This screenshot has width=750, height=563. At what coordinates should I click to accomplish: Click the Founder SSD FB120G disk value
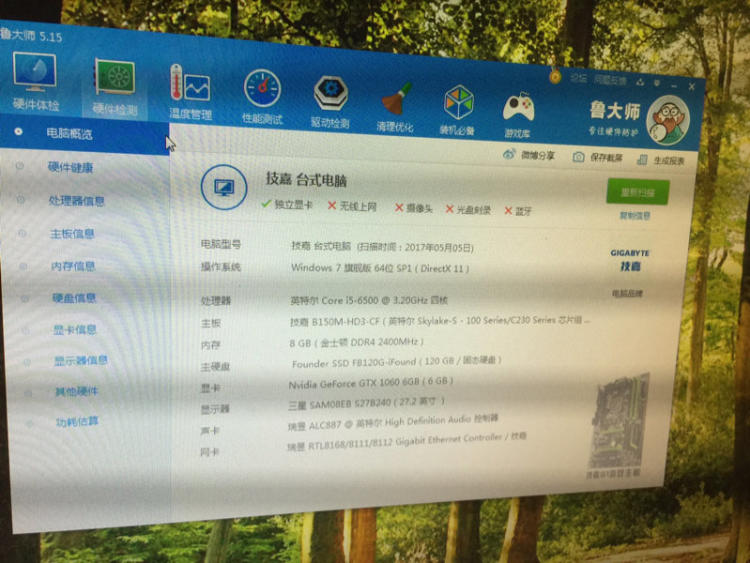click(x=396, y=362)
